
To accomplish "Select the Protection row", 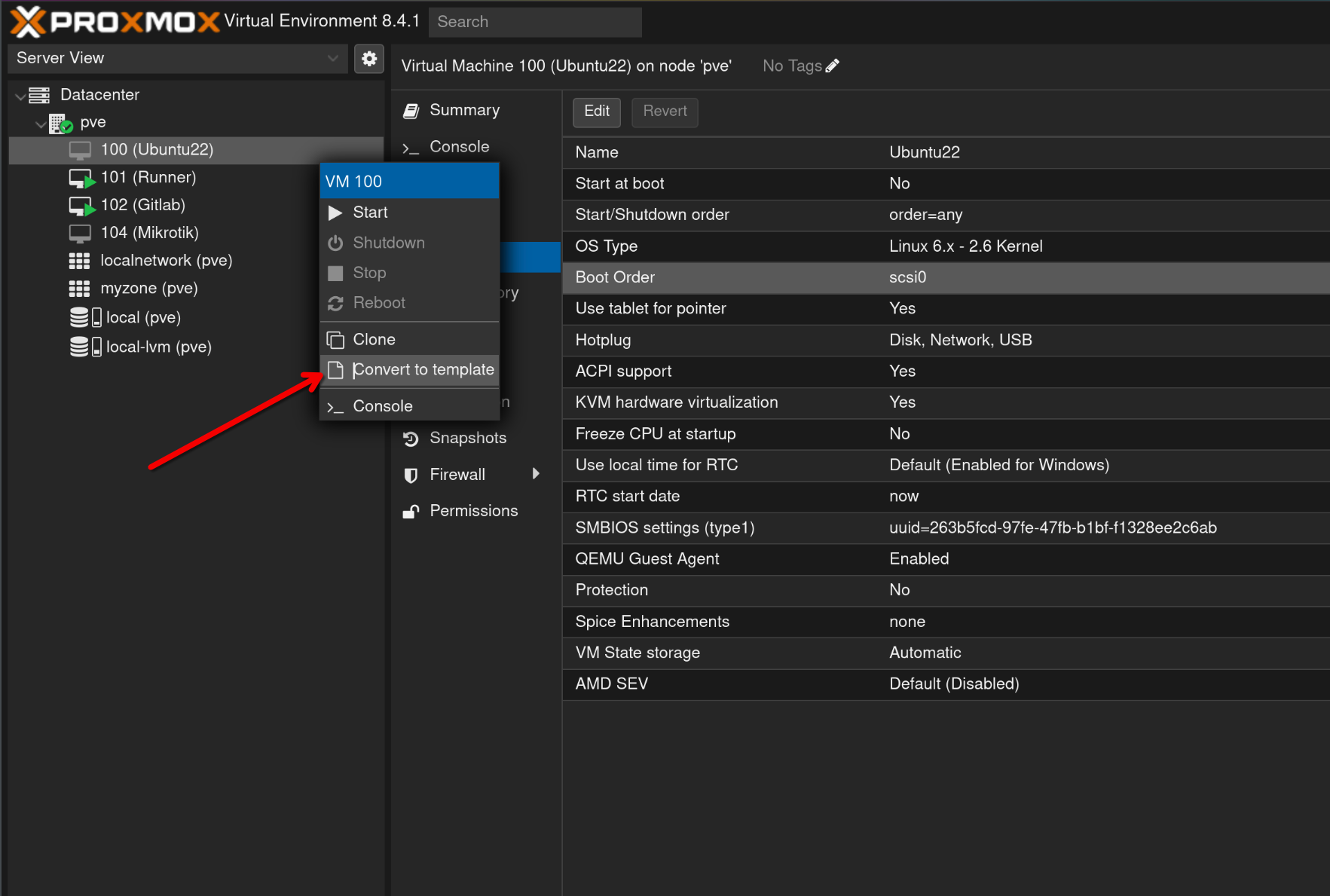I will [946, 590].
